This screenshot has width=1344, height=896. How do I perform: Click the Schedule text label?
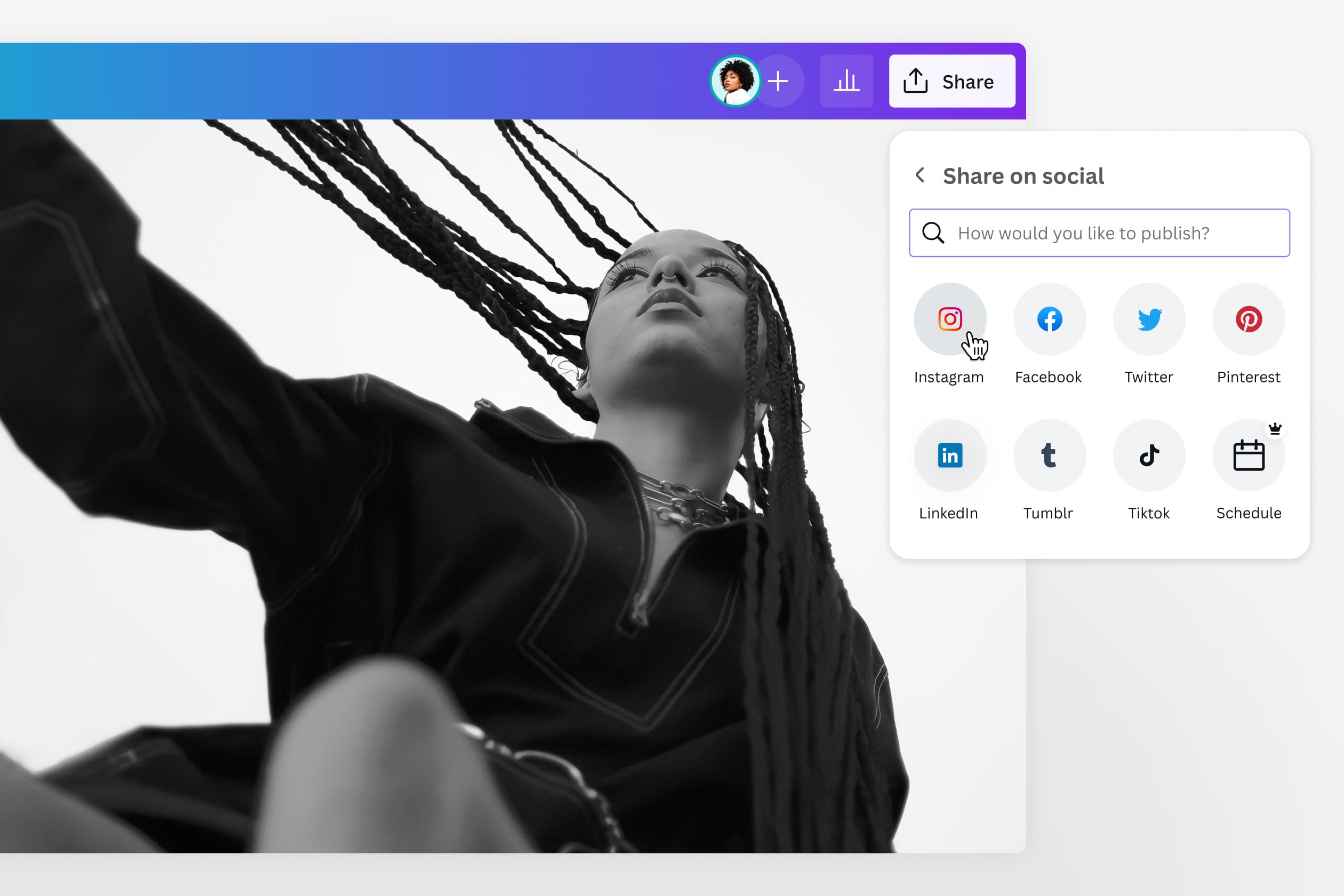[x=1249, y=513]
